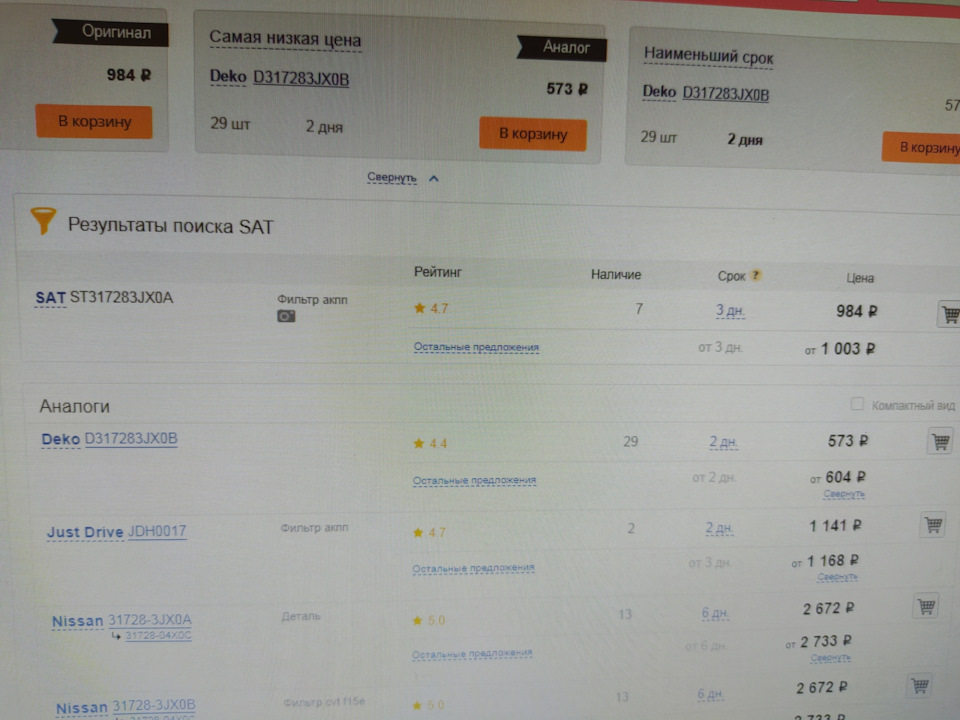
Task: Expand Остальные предложения under Nissan 31728-3JX0A
Action: point(472,654)
